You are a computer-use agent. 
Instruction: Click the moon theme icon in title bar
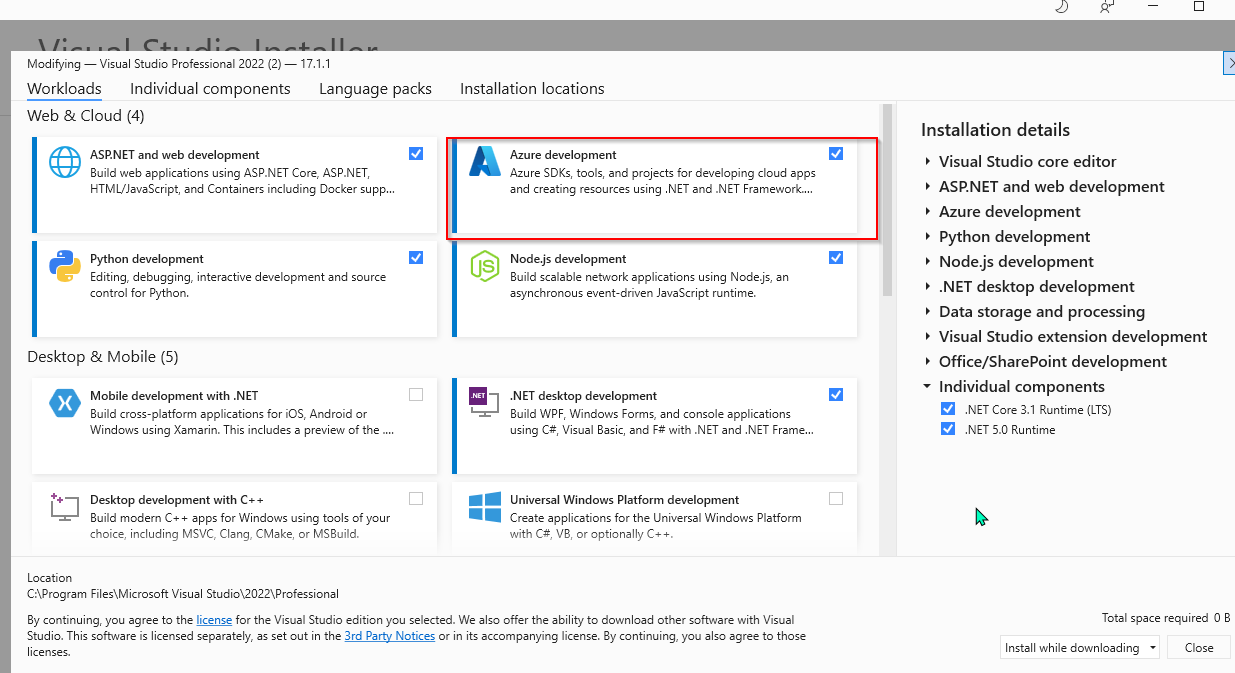(x=1061, y=6)
